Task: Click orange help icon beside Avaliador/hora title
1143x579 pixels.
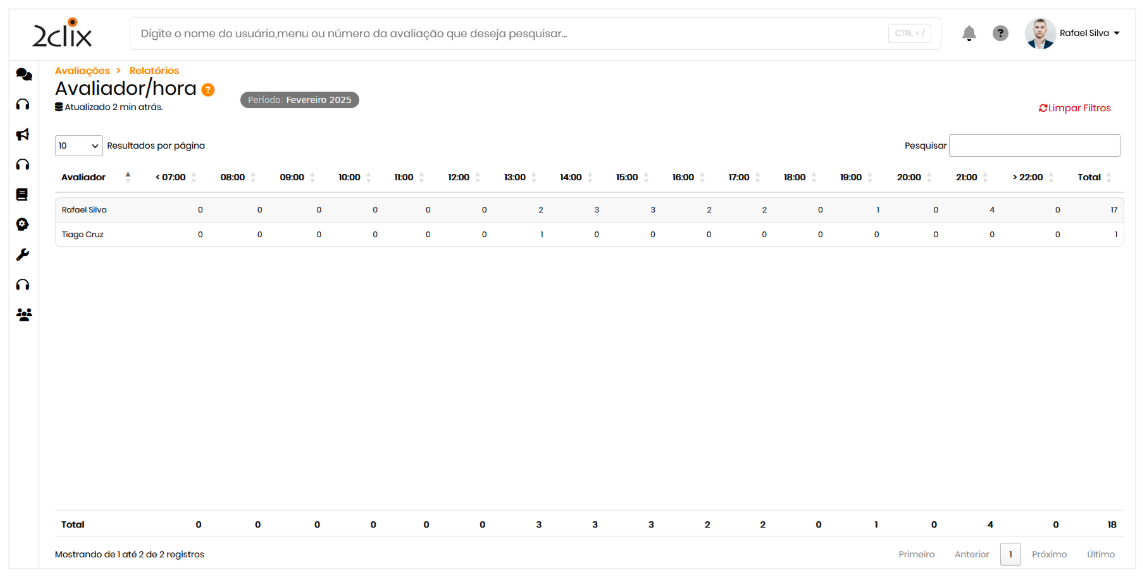Action: (208, 90)
